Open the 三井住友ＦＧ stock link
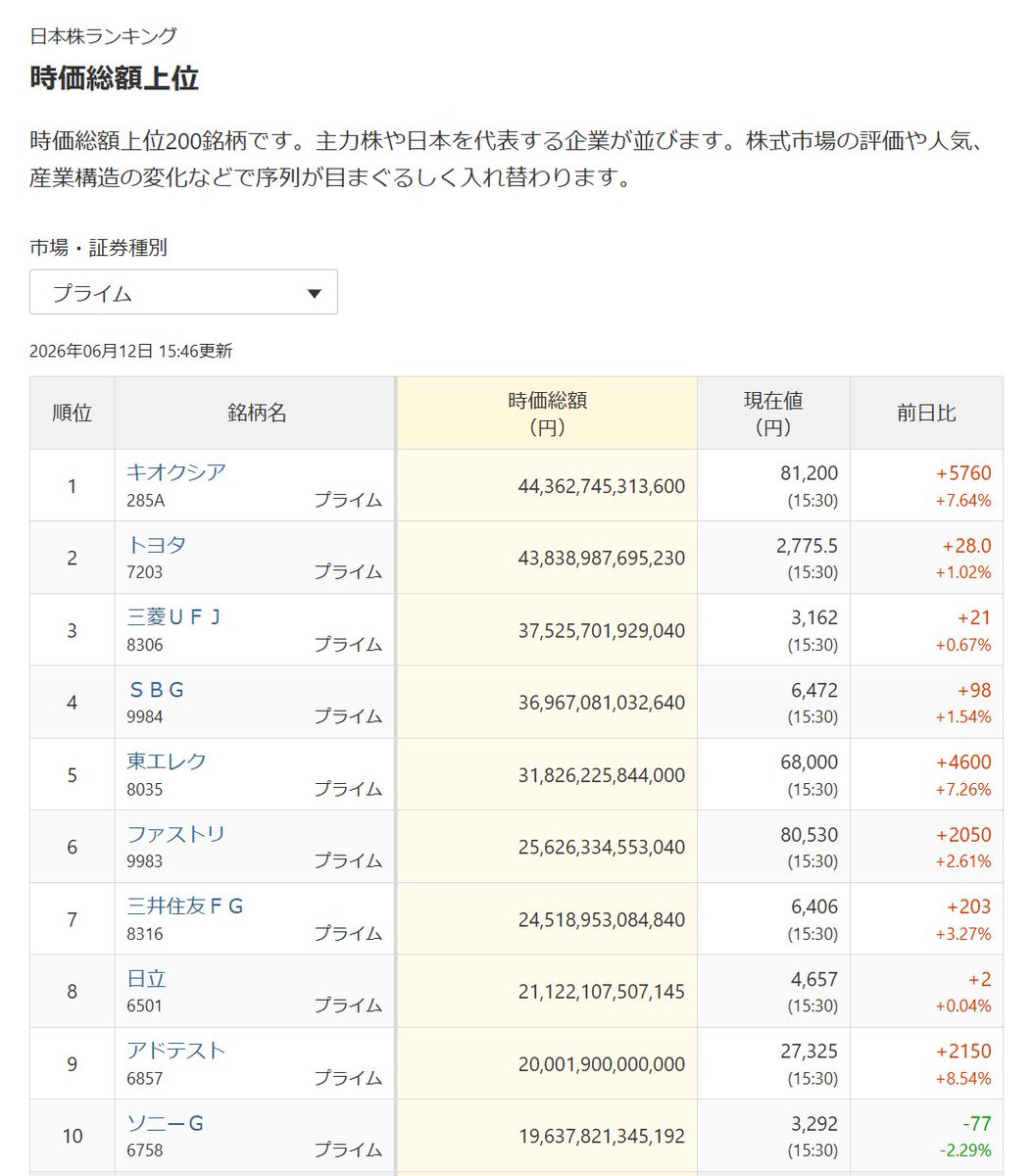Viewport: 1034px width, 1176px height. pyautogui.click(x=184, y=906)
